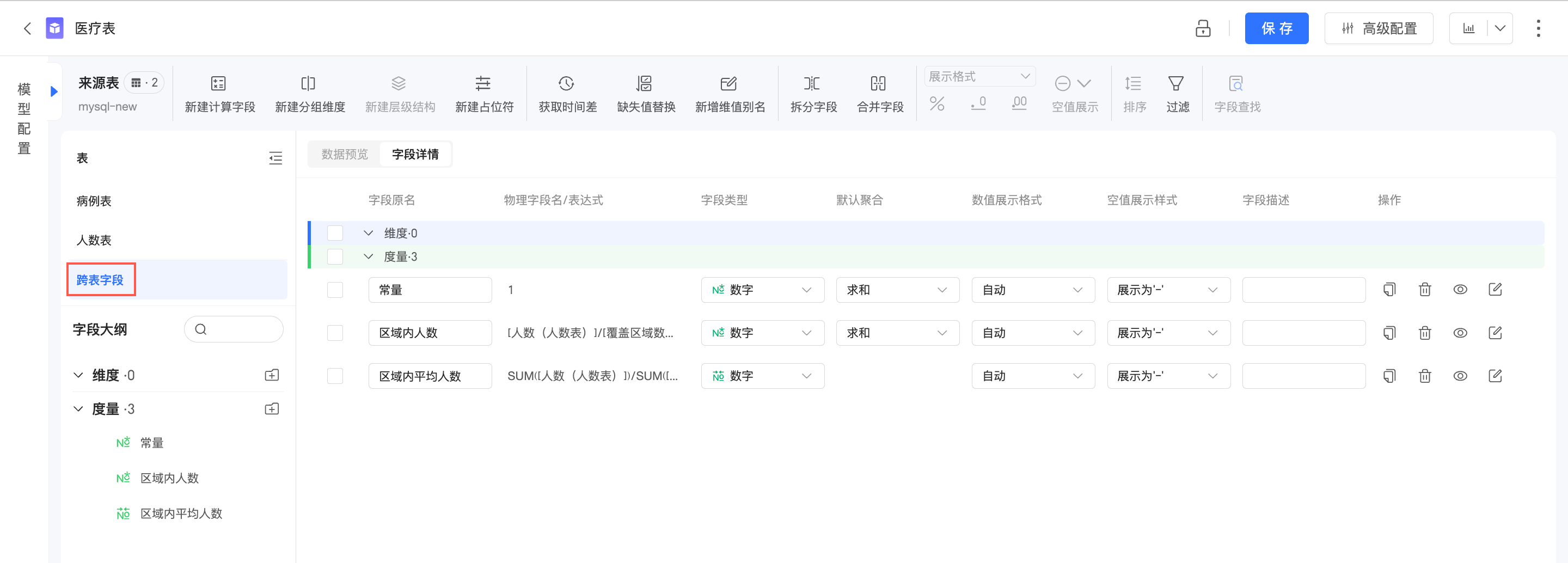Click 新建分组维度 tool
This screenshot has height=563, width=1568.
click(x=310, y=94)
